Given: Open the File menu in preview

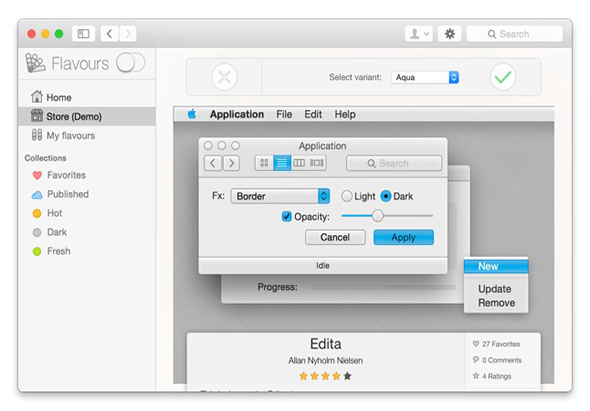Looking at the screenshot, I should [x=284, y=114].
